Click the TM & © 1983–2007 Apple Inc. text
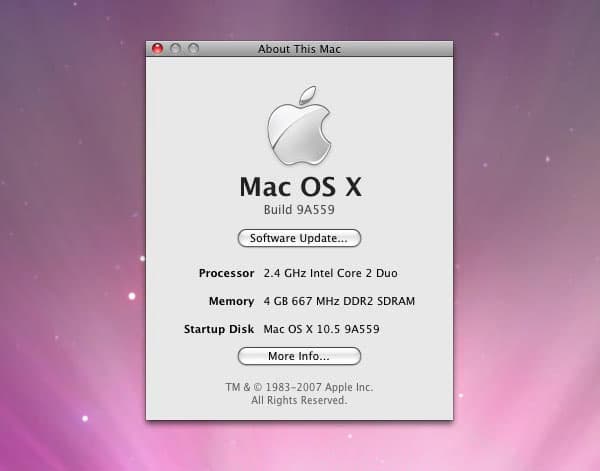The image size is (600, 471). click(299, 387)
